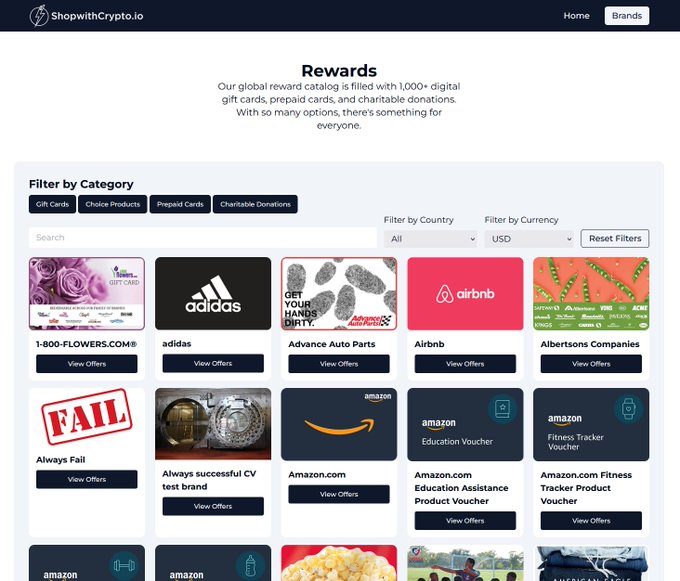
Task: Filter by Charitable Donations category
Action: coord(255,204)
